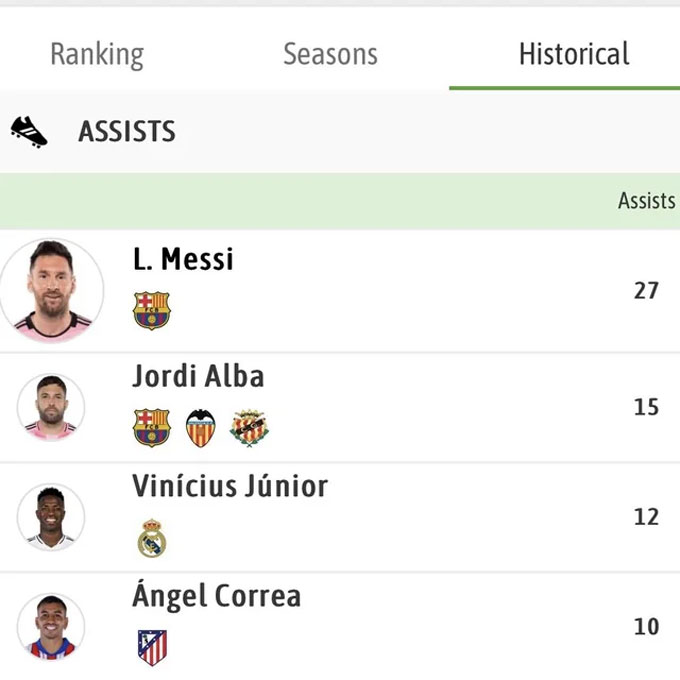Click the football boot icon beside ASSISTS

(x=29, y=132)
